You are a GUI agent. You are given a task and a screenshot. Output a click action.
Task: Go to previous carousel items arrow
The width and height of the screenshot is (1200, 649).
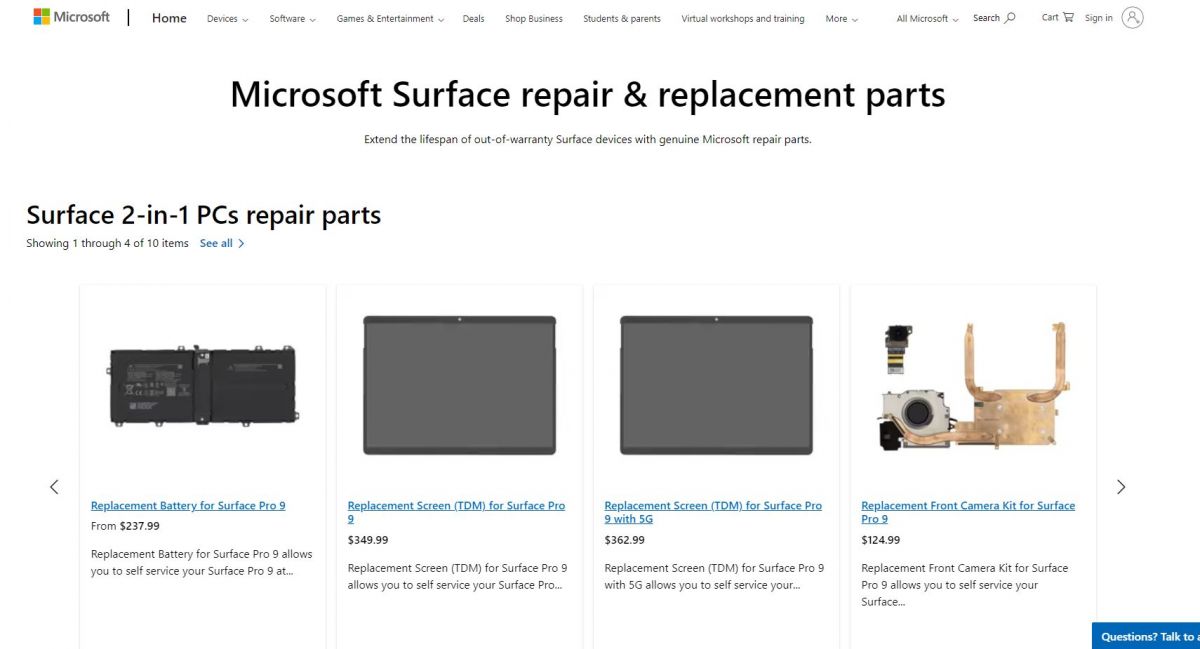tap(54, 487)
